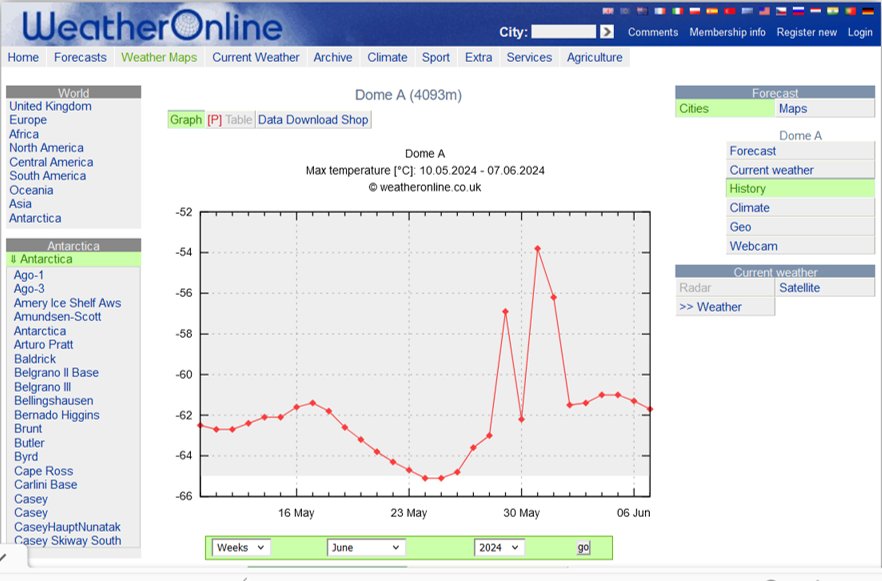Select Europe in World list
The width and height of the screenshot is (882, 581).
pyautogui.click(x=28, y=120)
